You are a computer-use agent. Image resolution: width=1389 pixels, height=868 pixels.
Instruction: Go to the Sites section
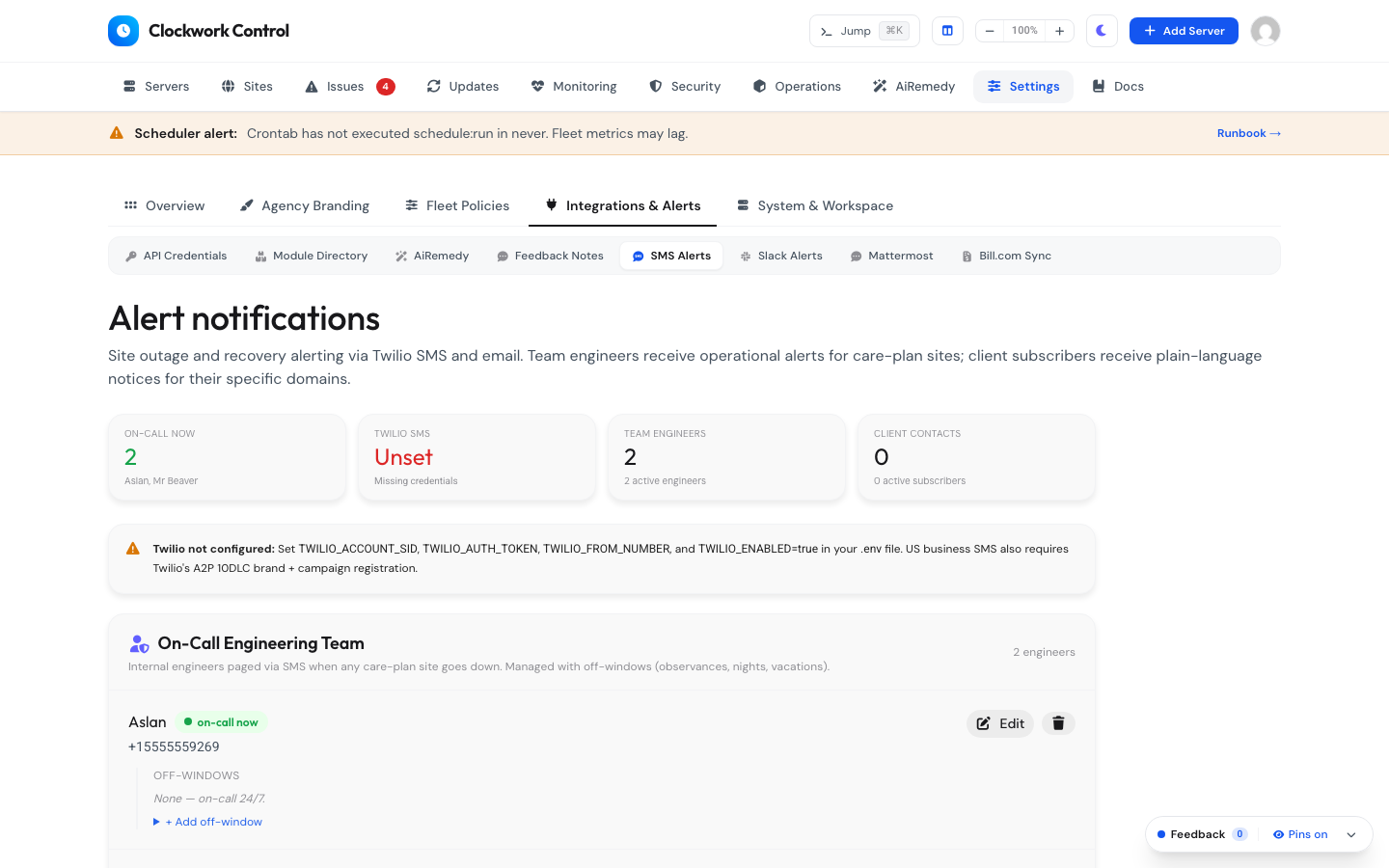point(247,87)
